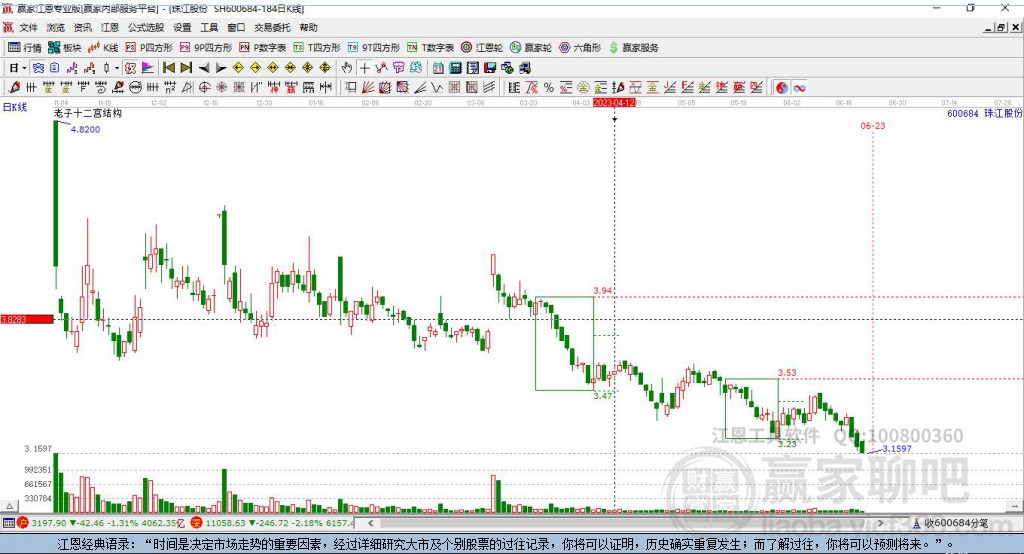The width and height of the screenshot is (1024, 554).
Task: Open the 收600684分笔 tick panel
Action: (951, 523)
